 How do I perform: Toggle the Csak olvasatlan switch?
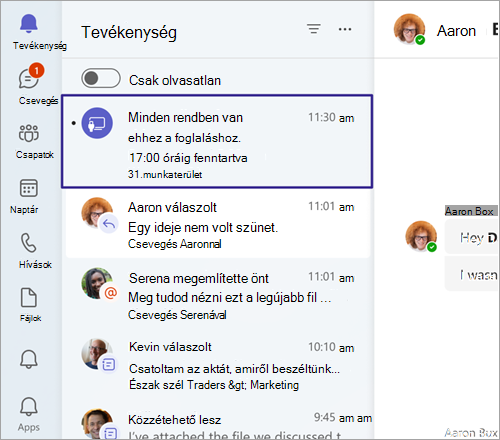pyautogui.click(x=101, y=78)
